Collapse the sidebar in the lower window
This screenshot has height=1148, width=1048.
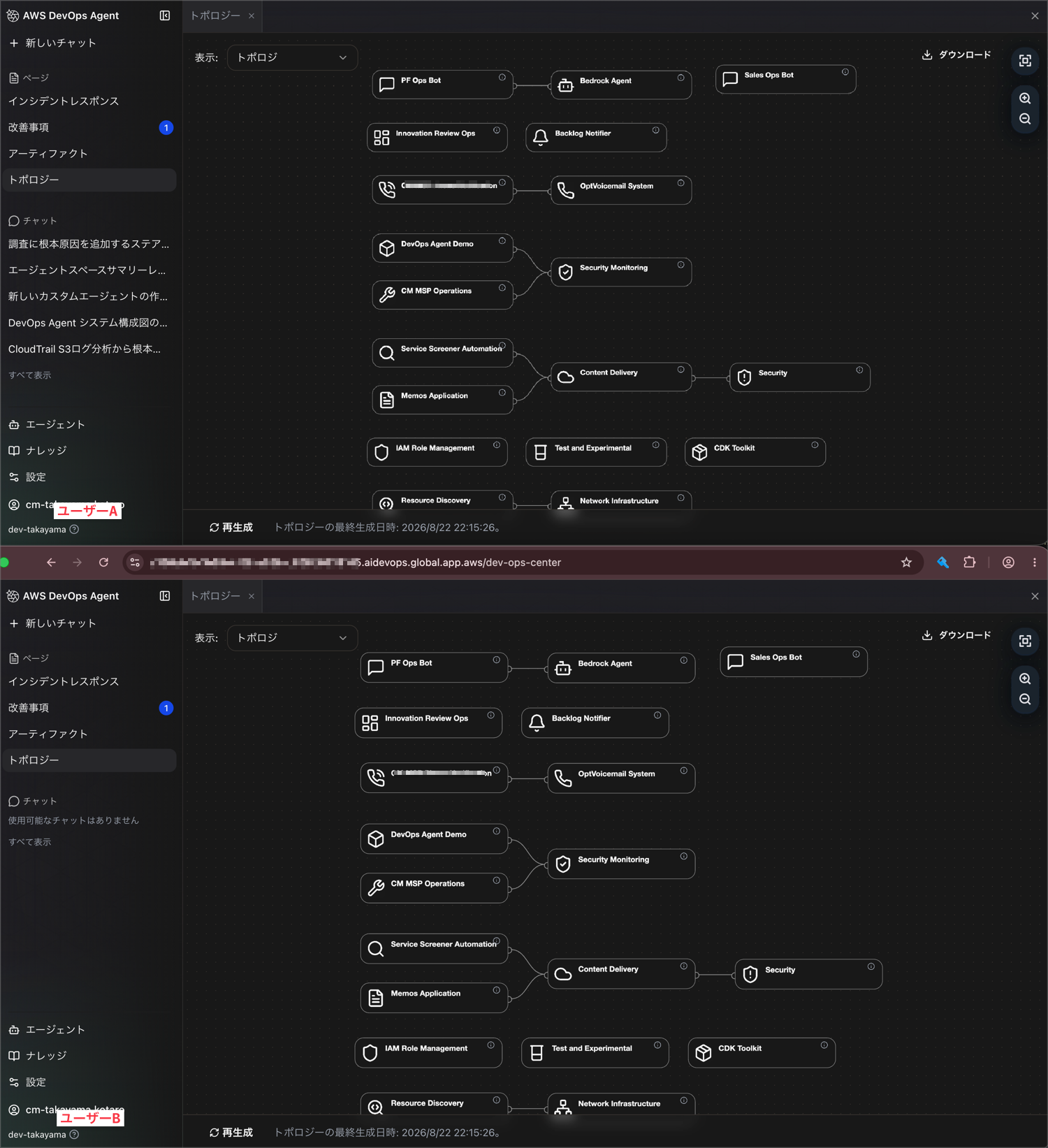click(165, 596)
